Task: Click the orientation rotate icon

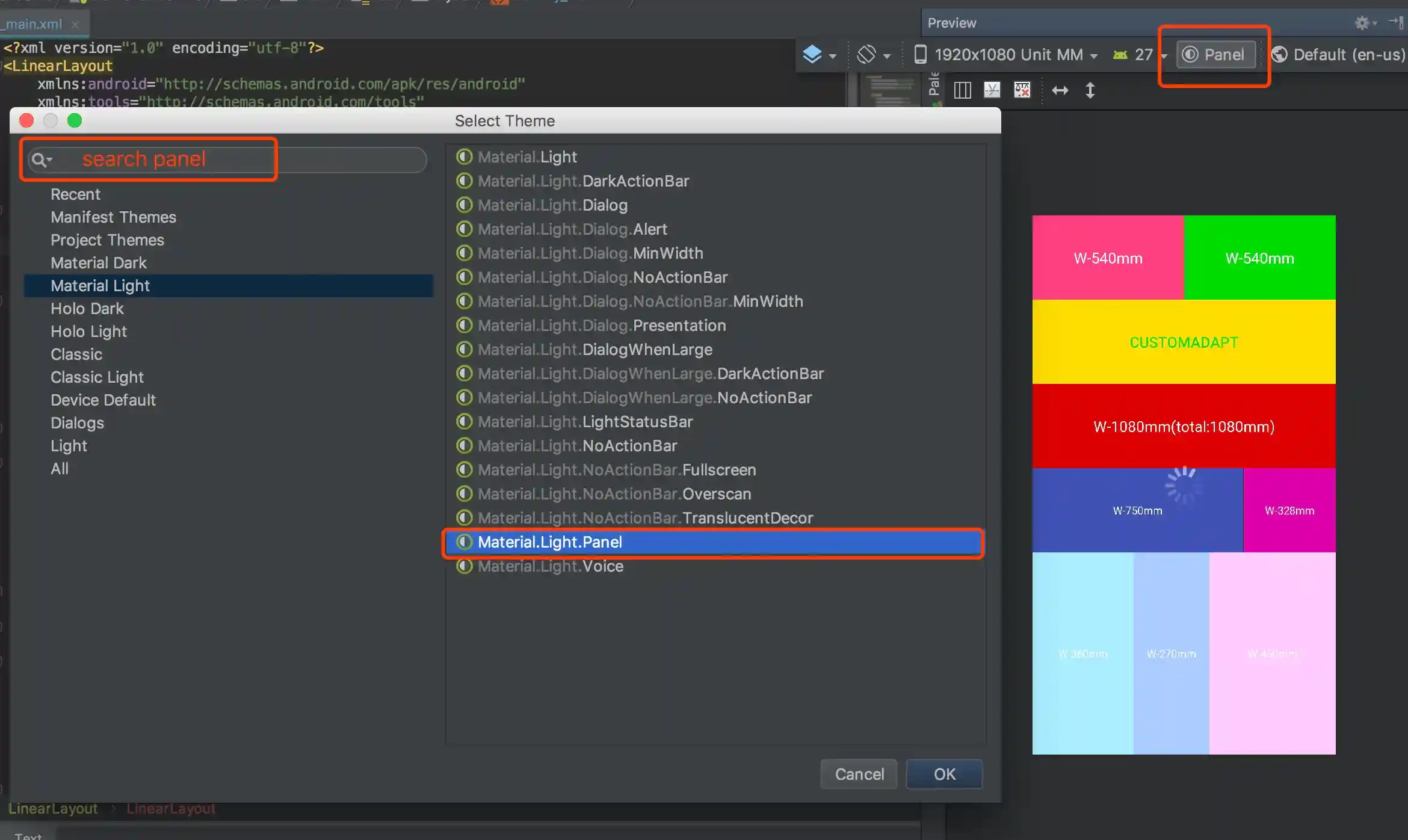Action: coord(866,55)
